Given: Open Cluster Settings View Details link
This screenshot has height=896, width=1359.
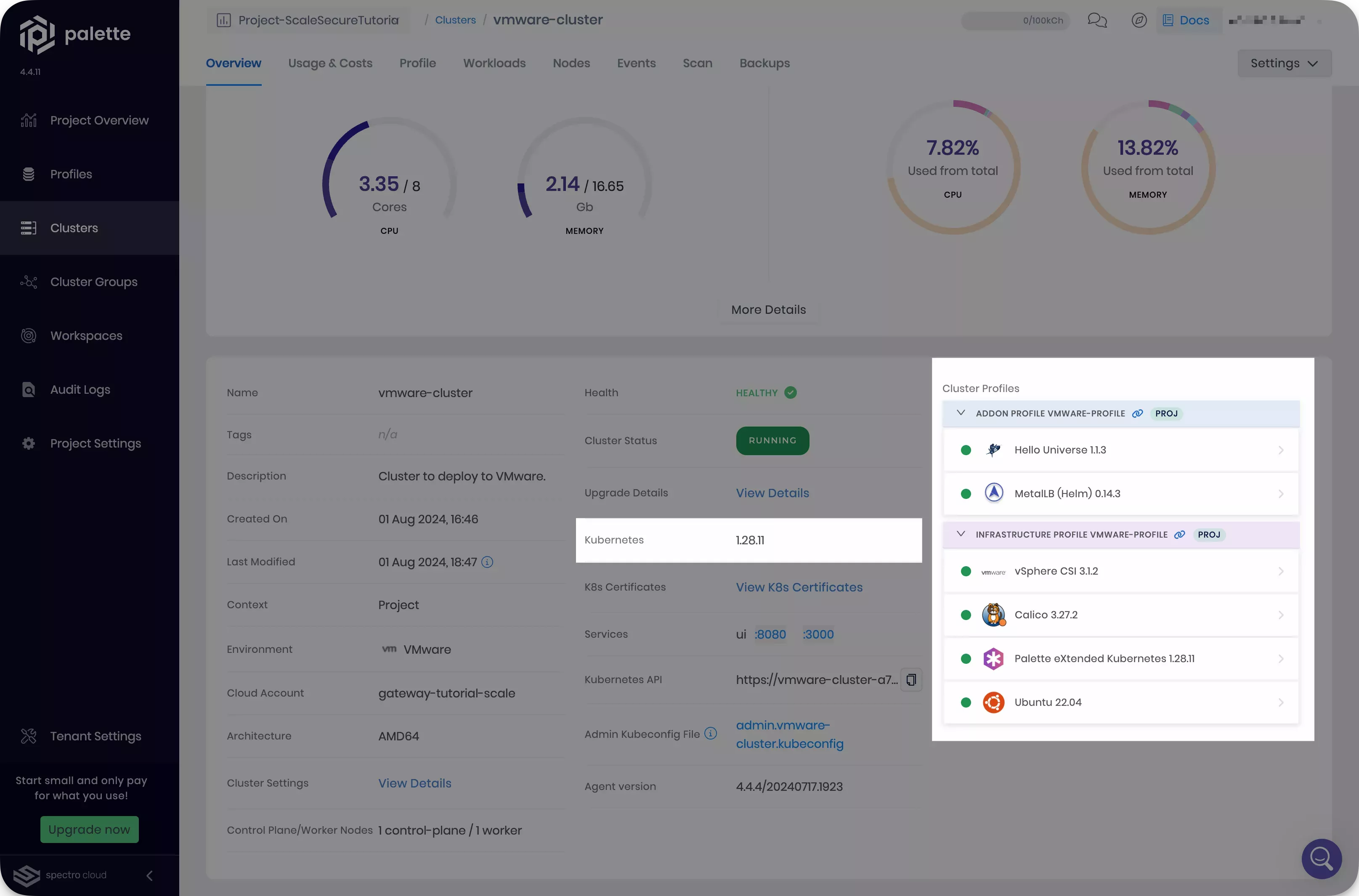Looking at the screenshot, I should tap(415, 783).
